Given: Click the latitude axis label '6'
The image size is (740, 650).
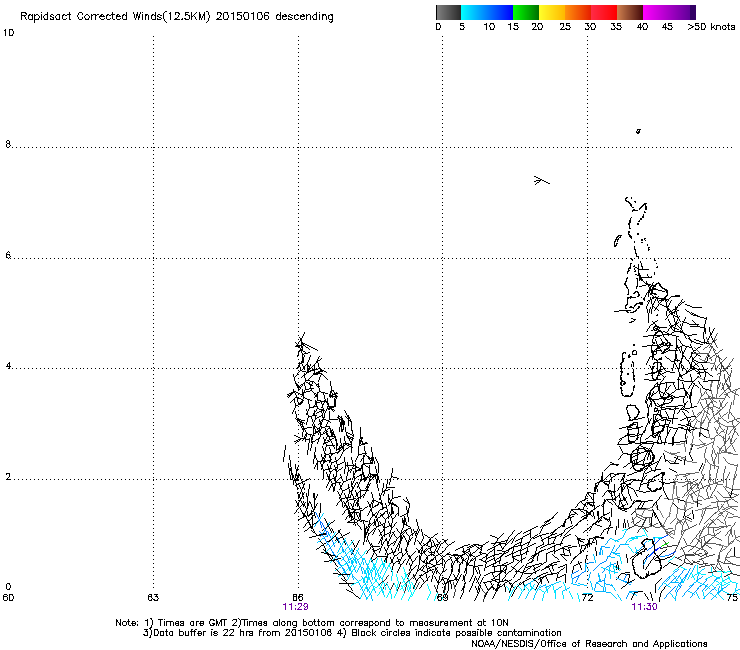Looking at the screenshot, I should pyautogui.click(x=8, y=255).
